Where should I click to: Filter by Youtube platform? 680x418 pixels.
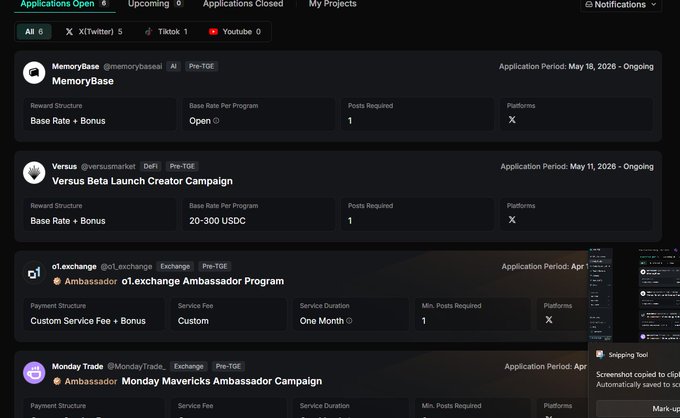(235, 32)
